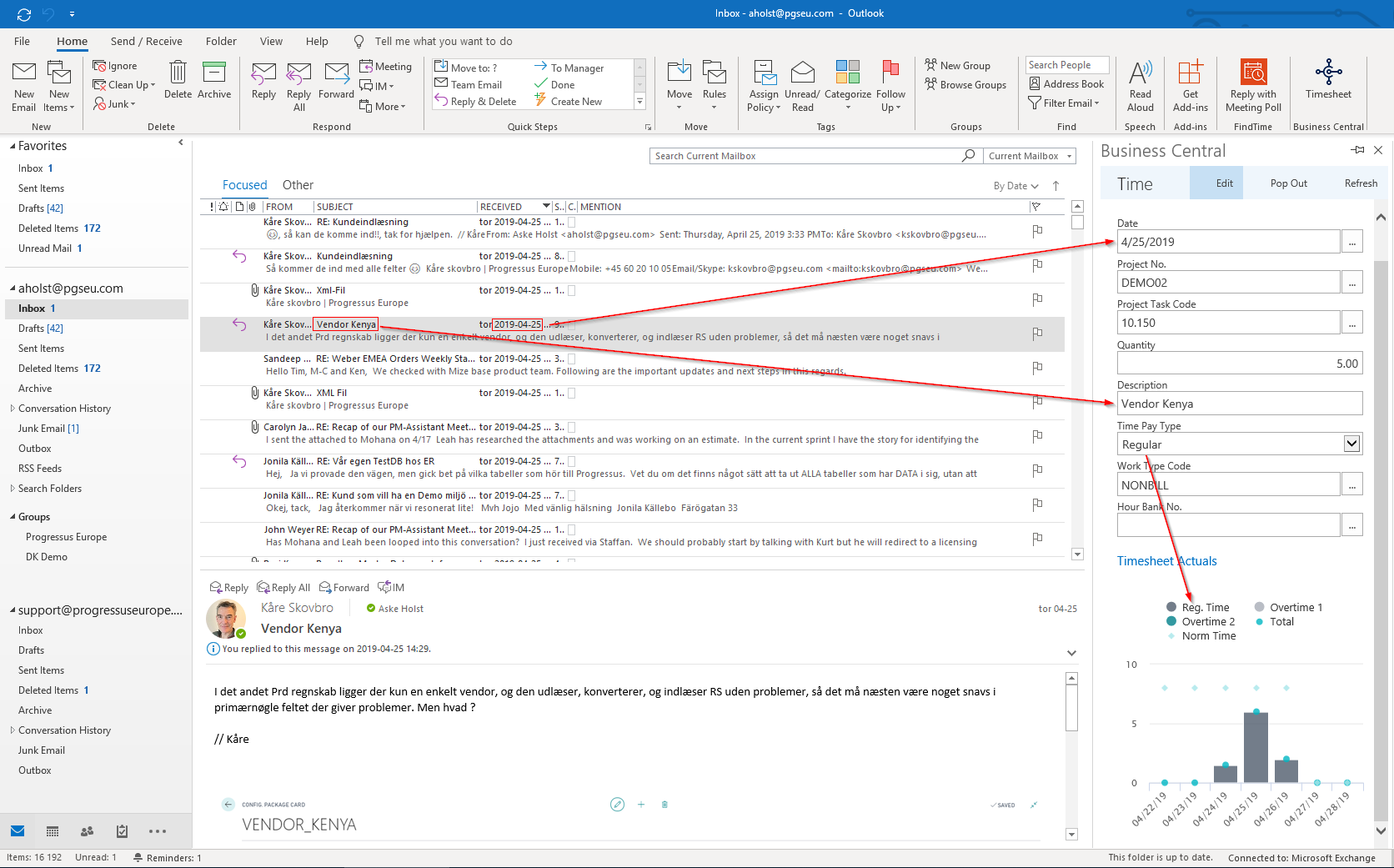Expand Conversation History folder under aholst@pgseu.com

point(13,409)
